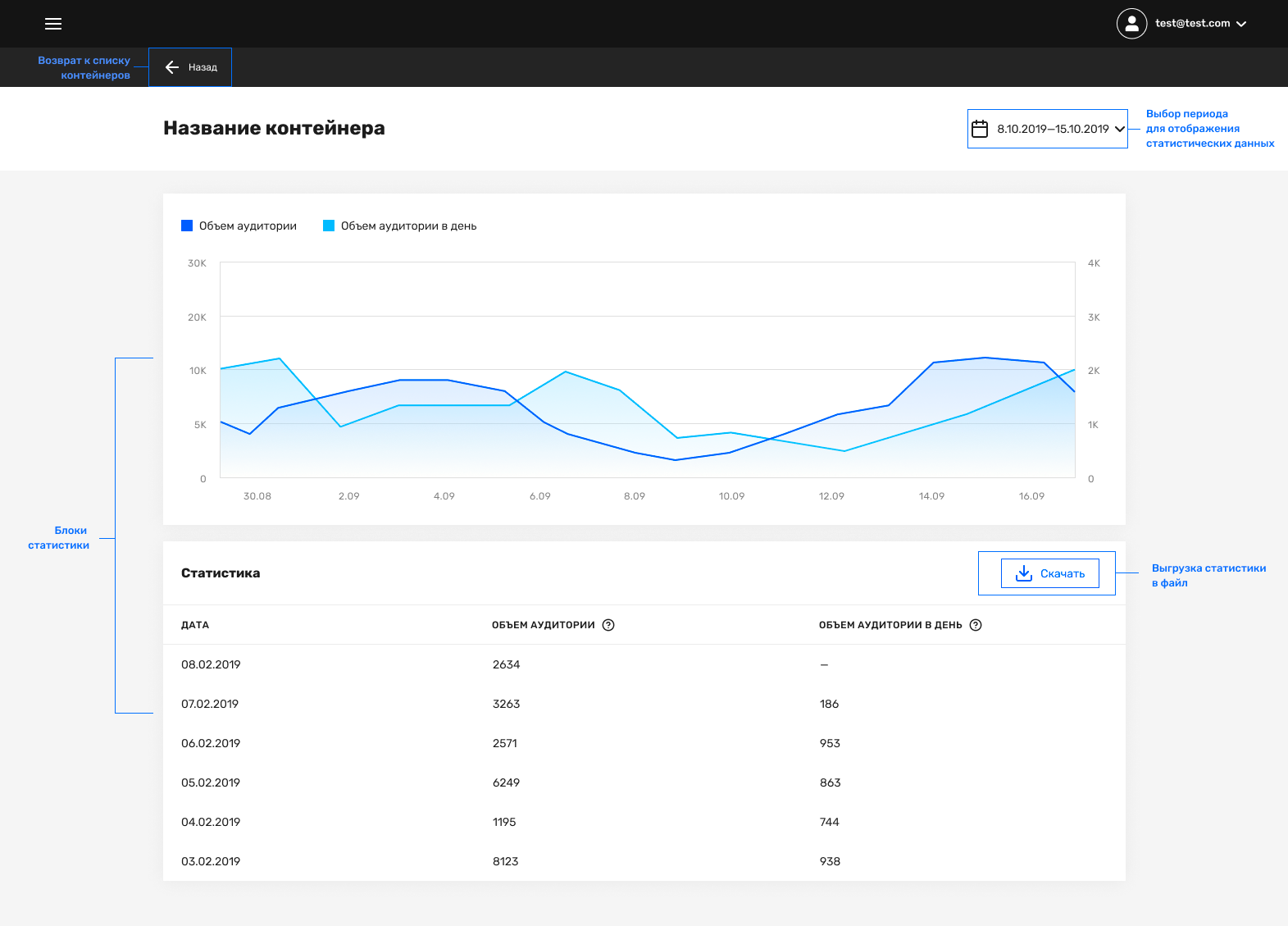Open help icon next to ОБЪЕМ АУДИТОРИИ В ДЕНЬ

[x=976, y=625]
